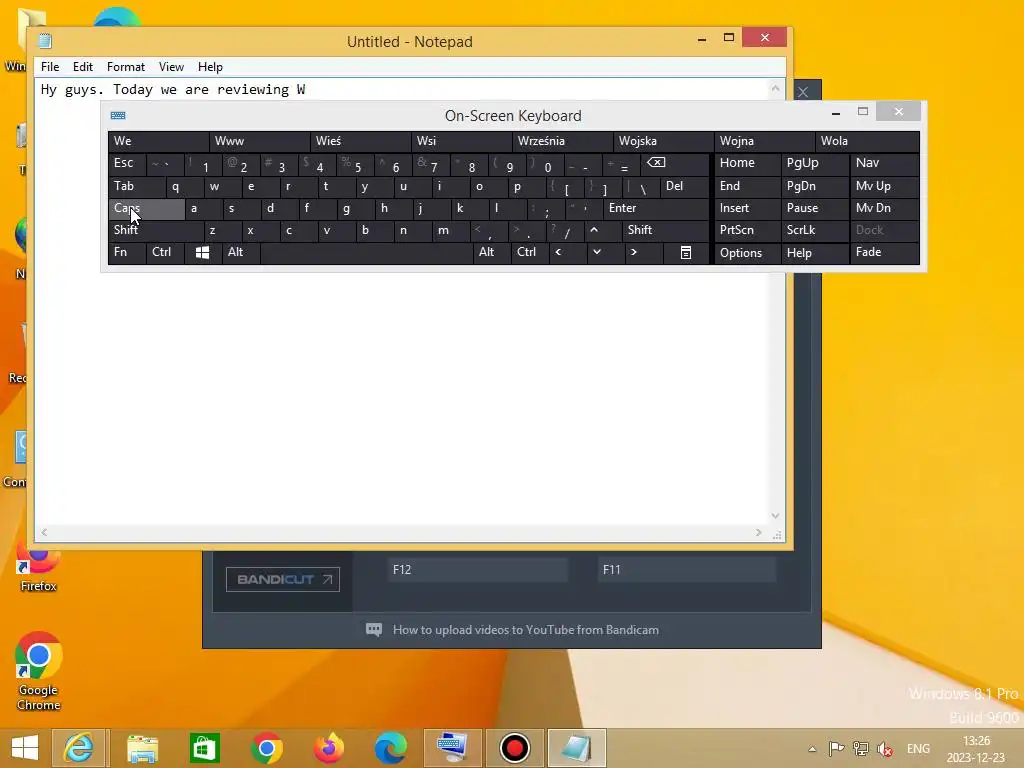
Task: Toggle the ScrLk key
Action: click(815, 231)
